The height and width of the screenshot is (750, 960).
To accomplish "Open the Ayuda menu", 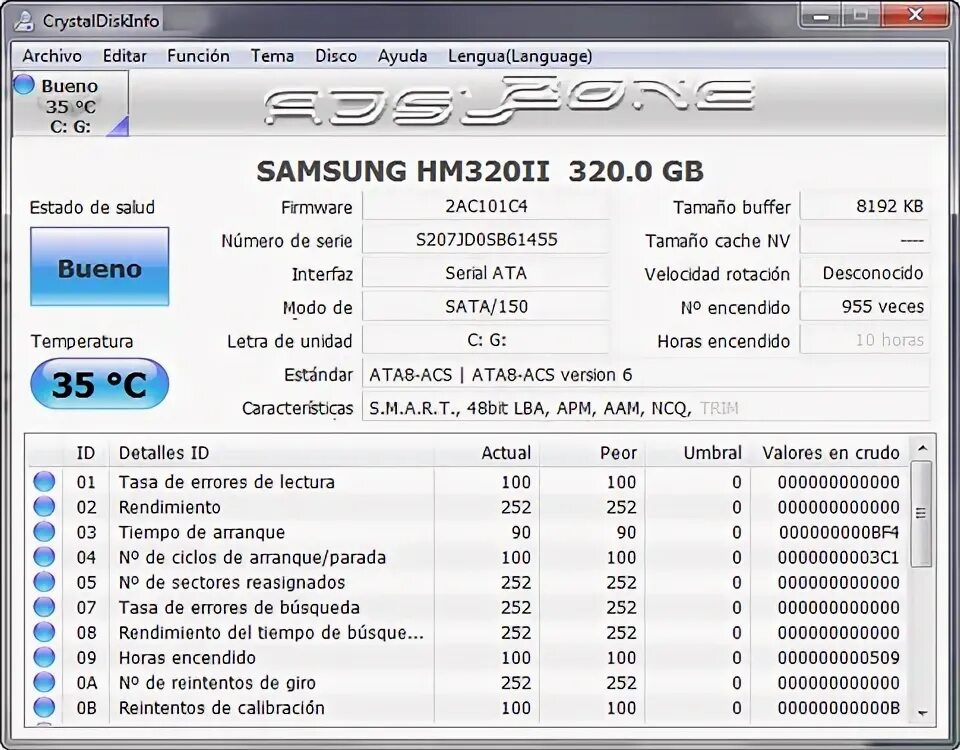I will pyautogui.click(x=402, y=56).
